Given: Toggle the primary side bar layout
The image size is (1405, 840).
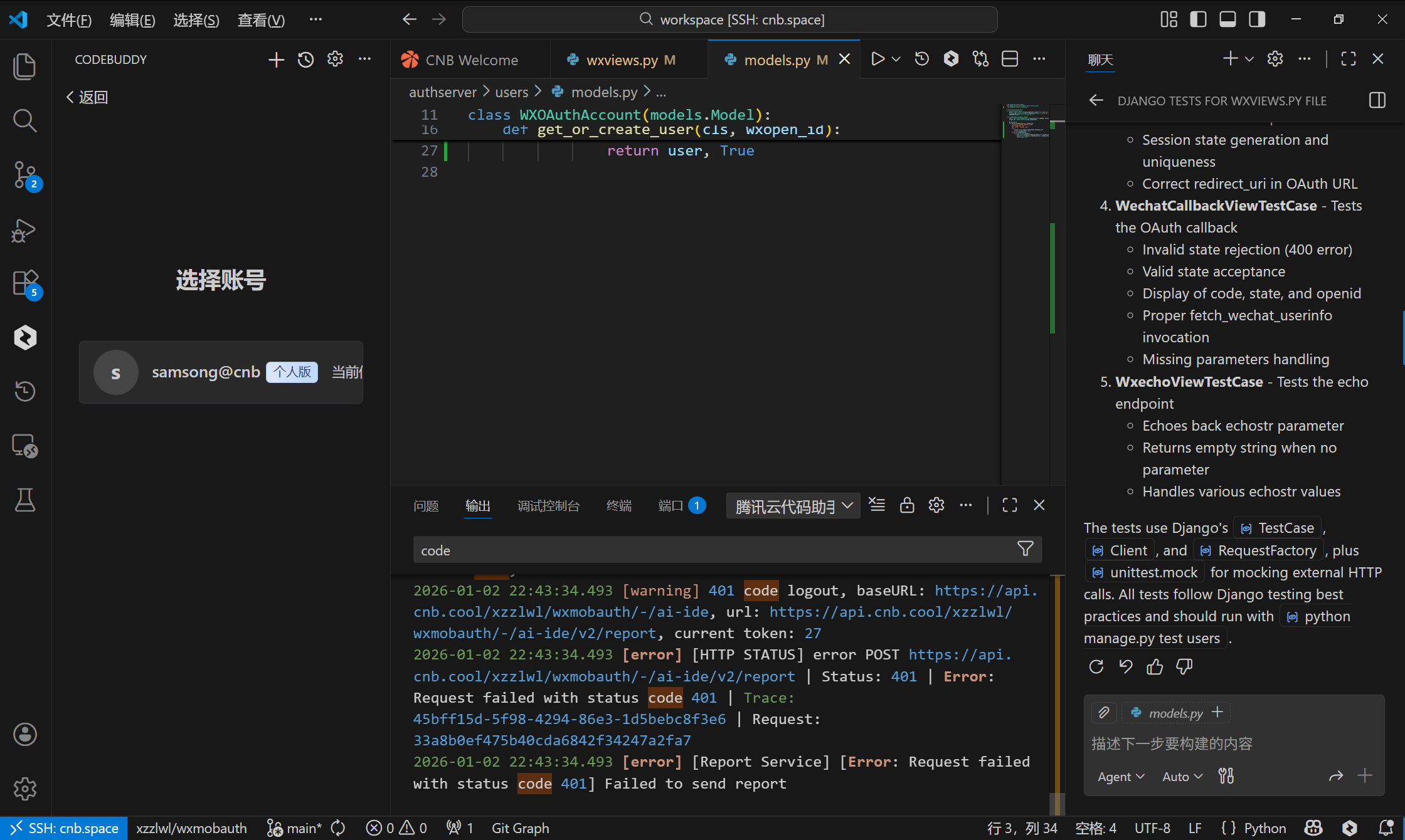Looking at the screenshot, I should pos(1198,19).
